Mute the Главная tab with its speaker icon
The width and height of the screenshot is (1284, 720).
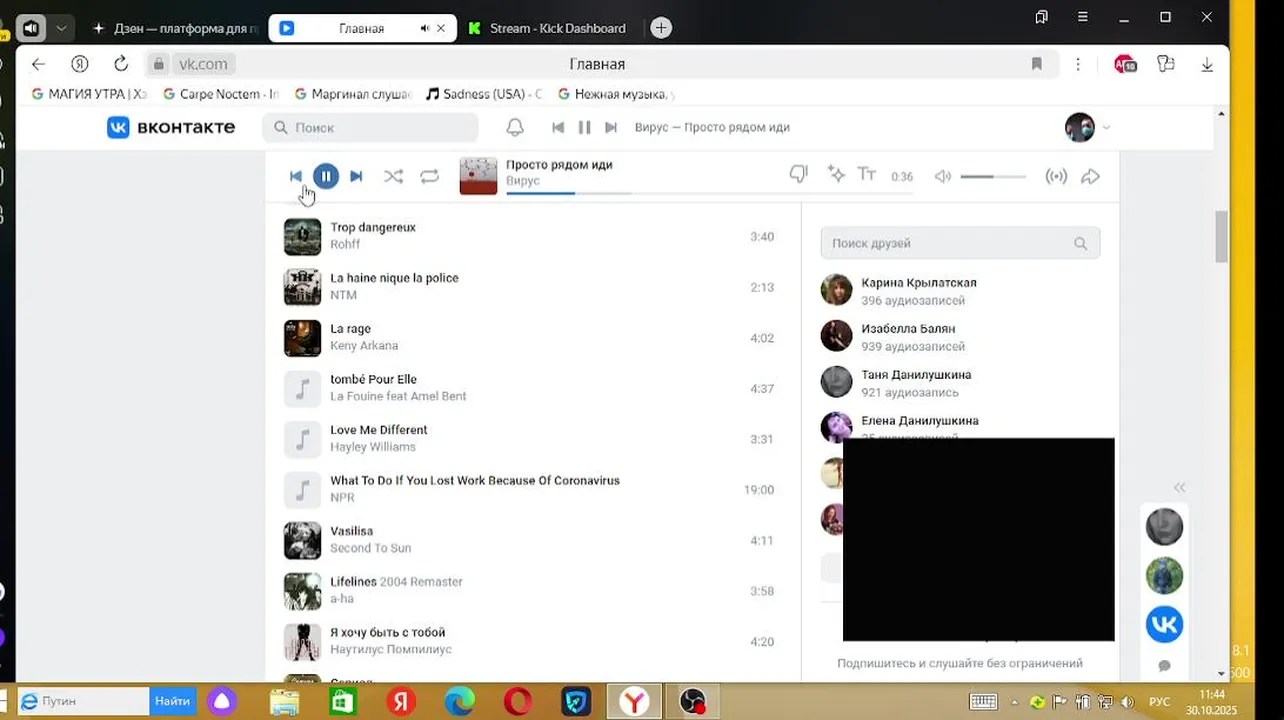[x=424, y=28]
